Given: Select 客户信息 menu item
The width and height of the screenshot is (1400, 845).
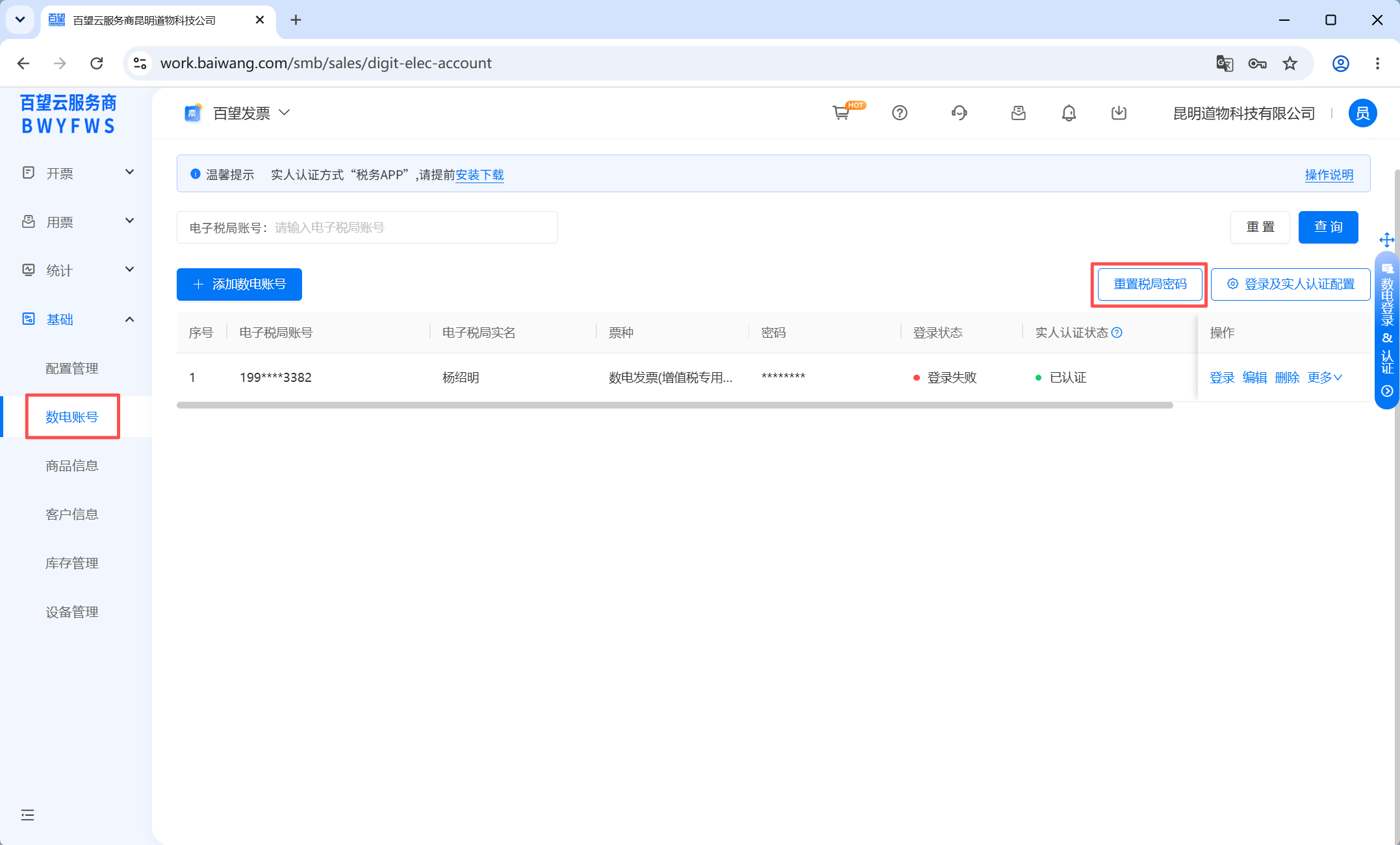Looking at the screenshot, I should coord(71,514).
